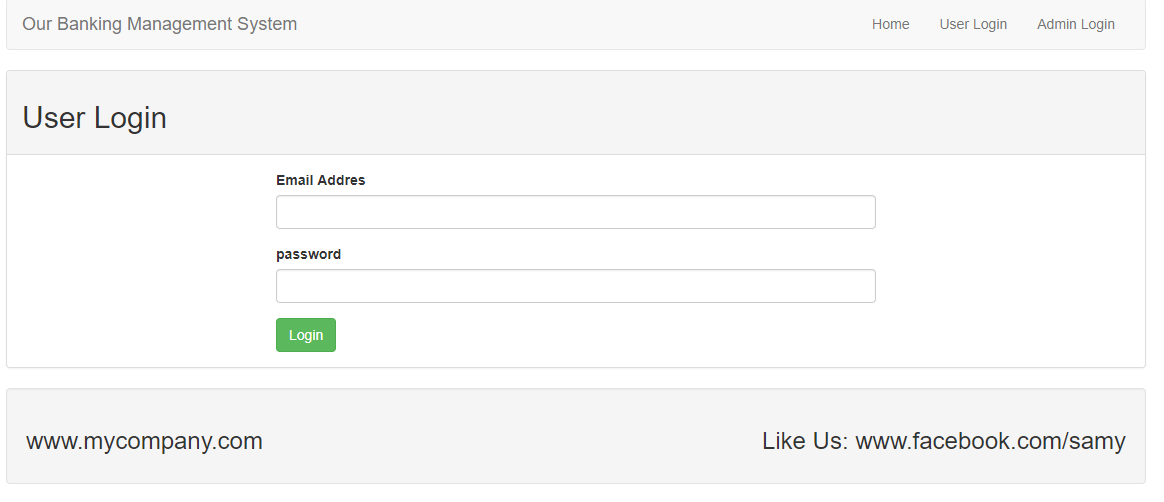Click into the password text box

[x=575, y=286]
